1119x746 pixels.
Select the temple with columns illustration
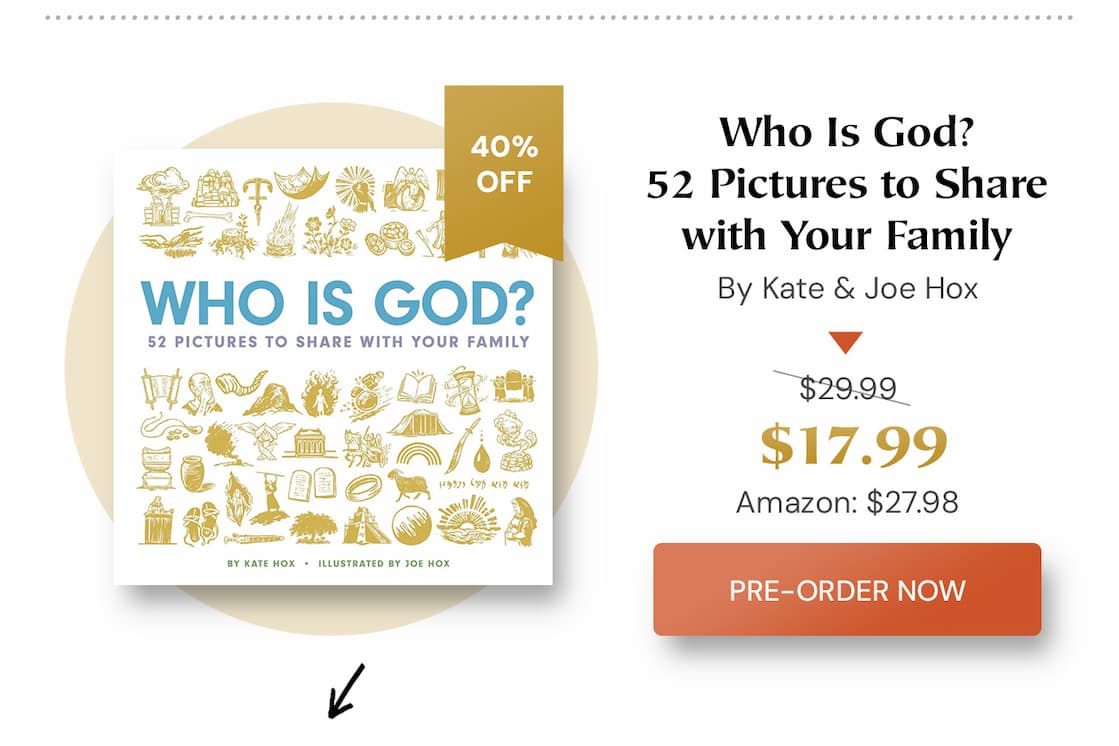(x=309, y=442)
